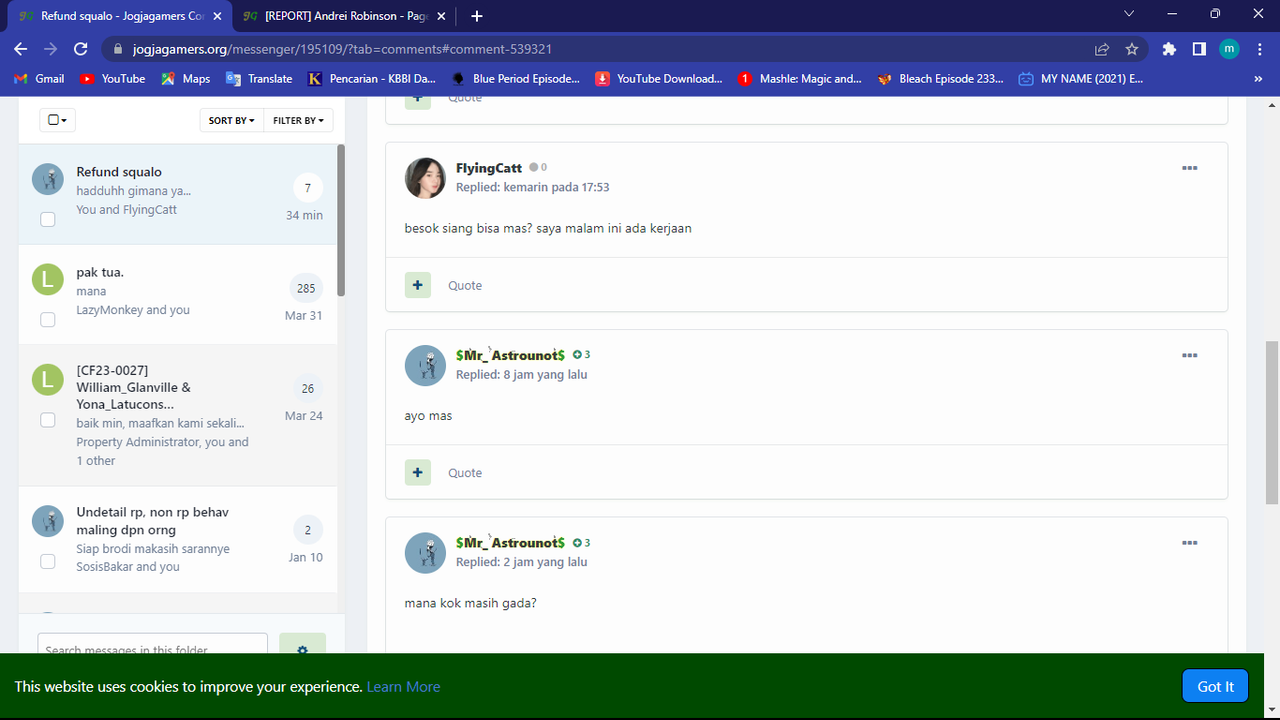Open the SORT BY dropdown
The width and height of the screenshot is (1280, 720).
231,120
